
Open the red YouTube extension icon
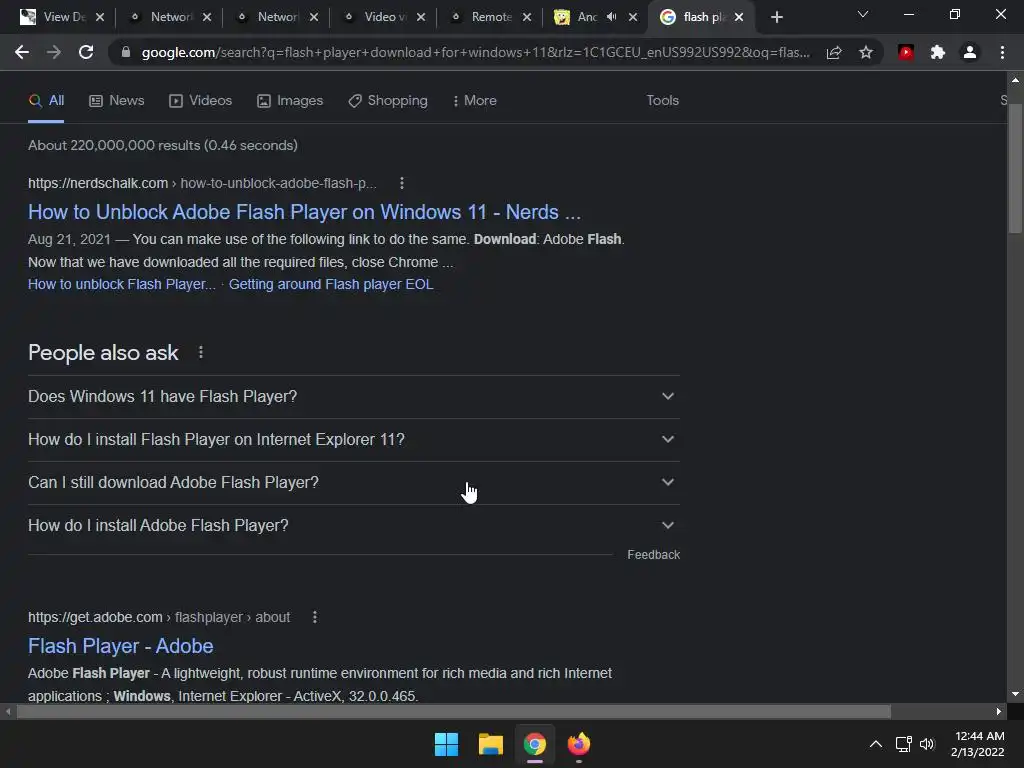pyautogui.click(x=906, y=52)
